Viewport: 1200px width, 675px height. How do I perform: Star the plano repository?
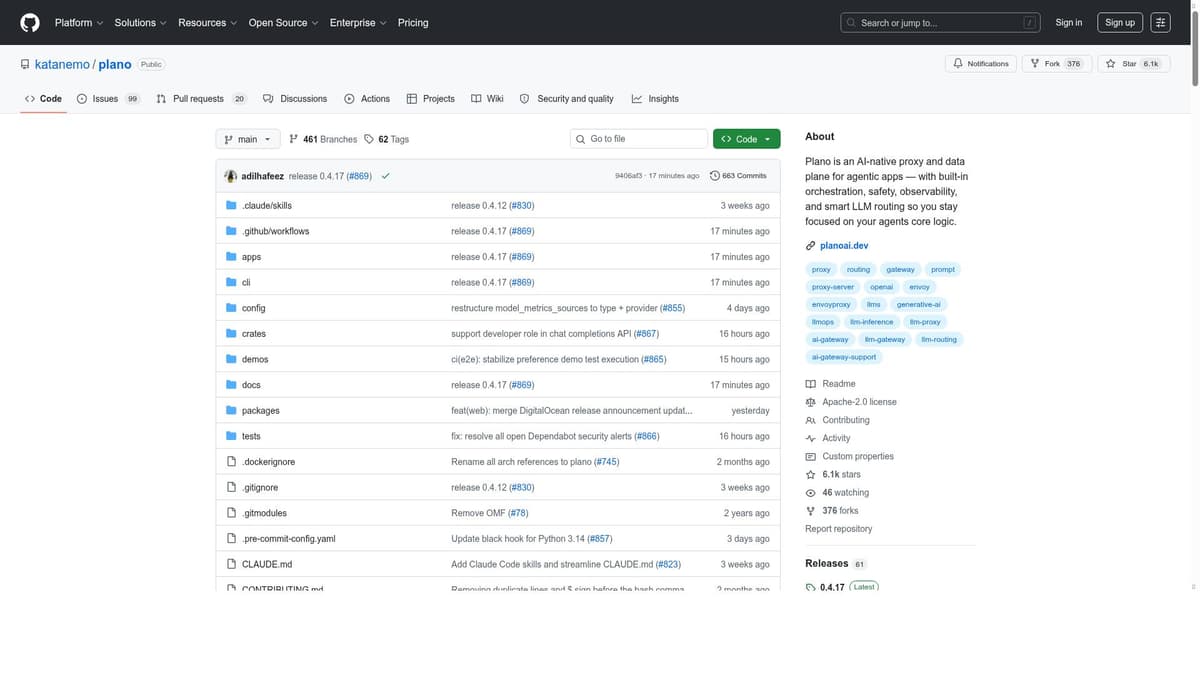pyautogui.click(x=1132, y=64)
